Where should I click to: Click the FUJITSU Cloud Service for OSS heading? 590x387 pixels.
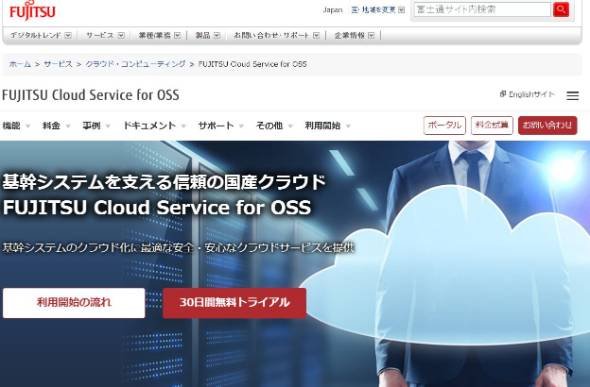click(x=90, y=95)
